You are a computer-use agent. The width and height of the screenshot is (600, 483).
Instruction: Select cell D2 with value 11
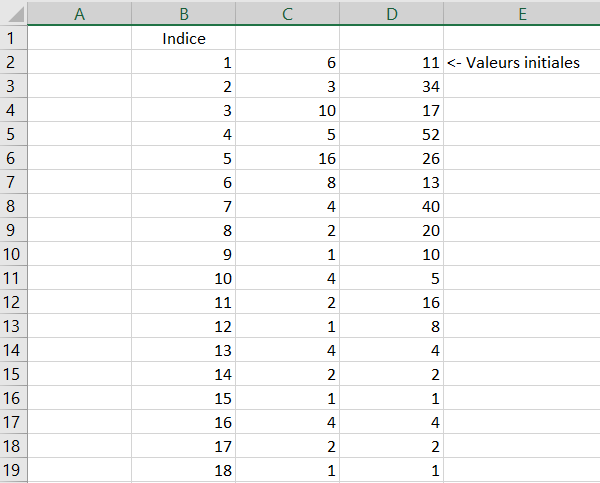pos(392,62)
